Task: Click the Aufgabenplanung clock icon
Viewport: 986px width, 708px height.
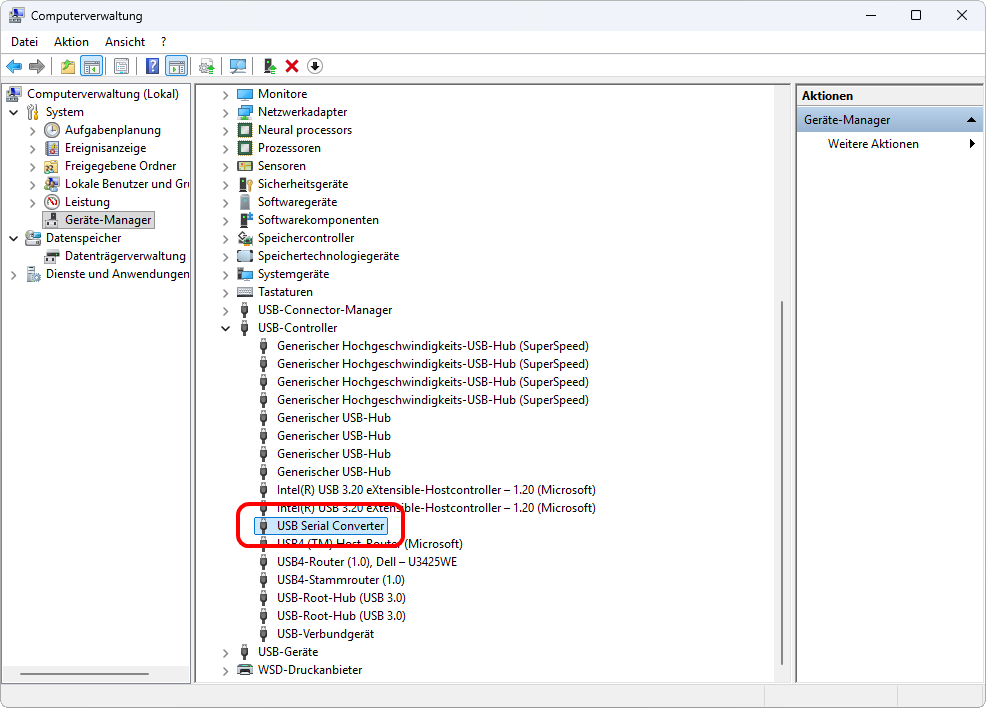Action: click(x=52, y=130)
